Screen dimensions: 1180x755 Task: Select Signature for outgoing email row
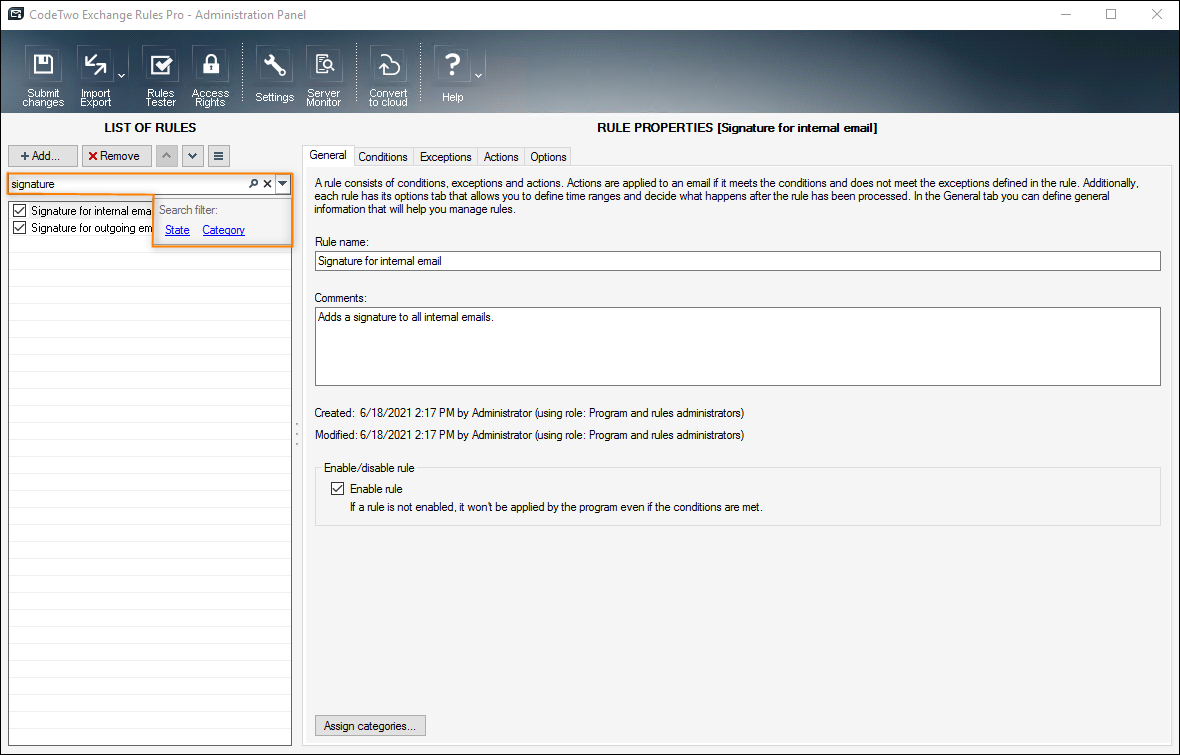tap(92, 228)
